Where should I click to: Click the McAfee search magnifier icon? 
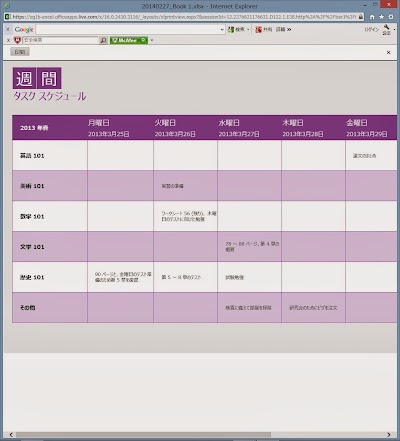[x=104, y=40]
